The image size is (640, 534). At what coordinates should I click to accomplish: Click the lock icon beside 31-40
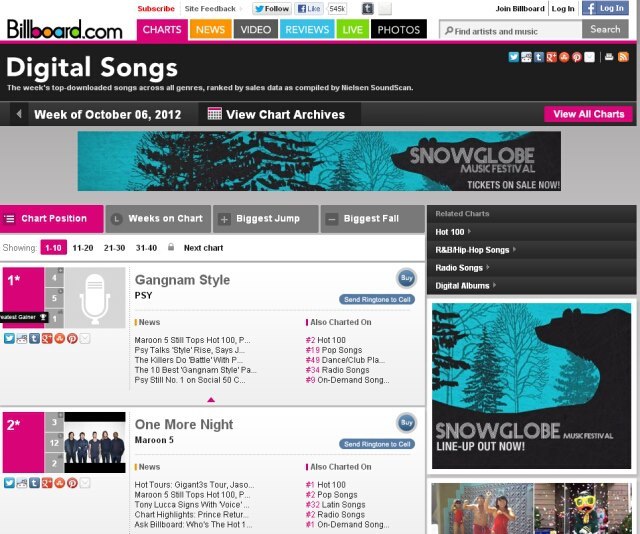click(x=171, y=247)
